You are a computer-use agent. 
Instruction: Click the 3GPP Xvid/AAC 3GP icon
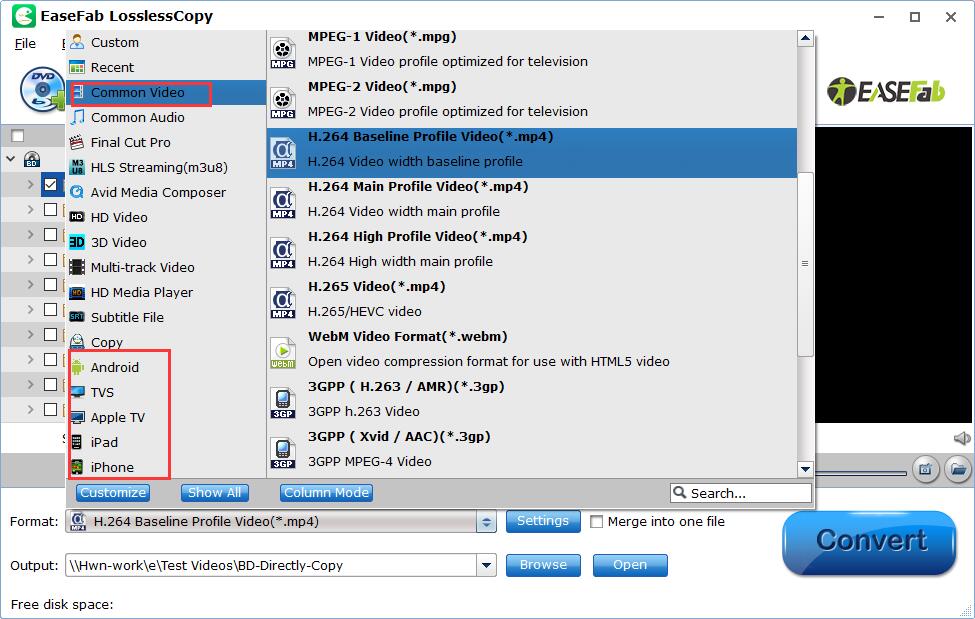(283, 453)
